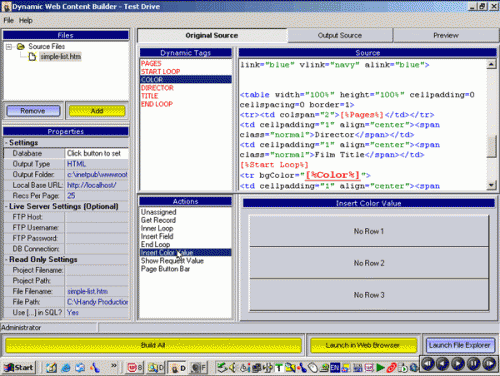
Task: Click the Use [...] in SQL? Yes value
Action: tap(97, 313)
